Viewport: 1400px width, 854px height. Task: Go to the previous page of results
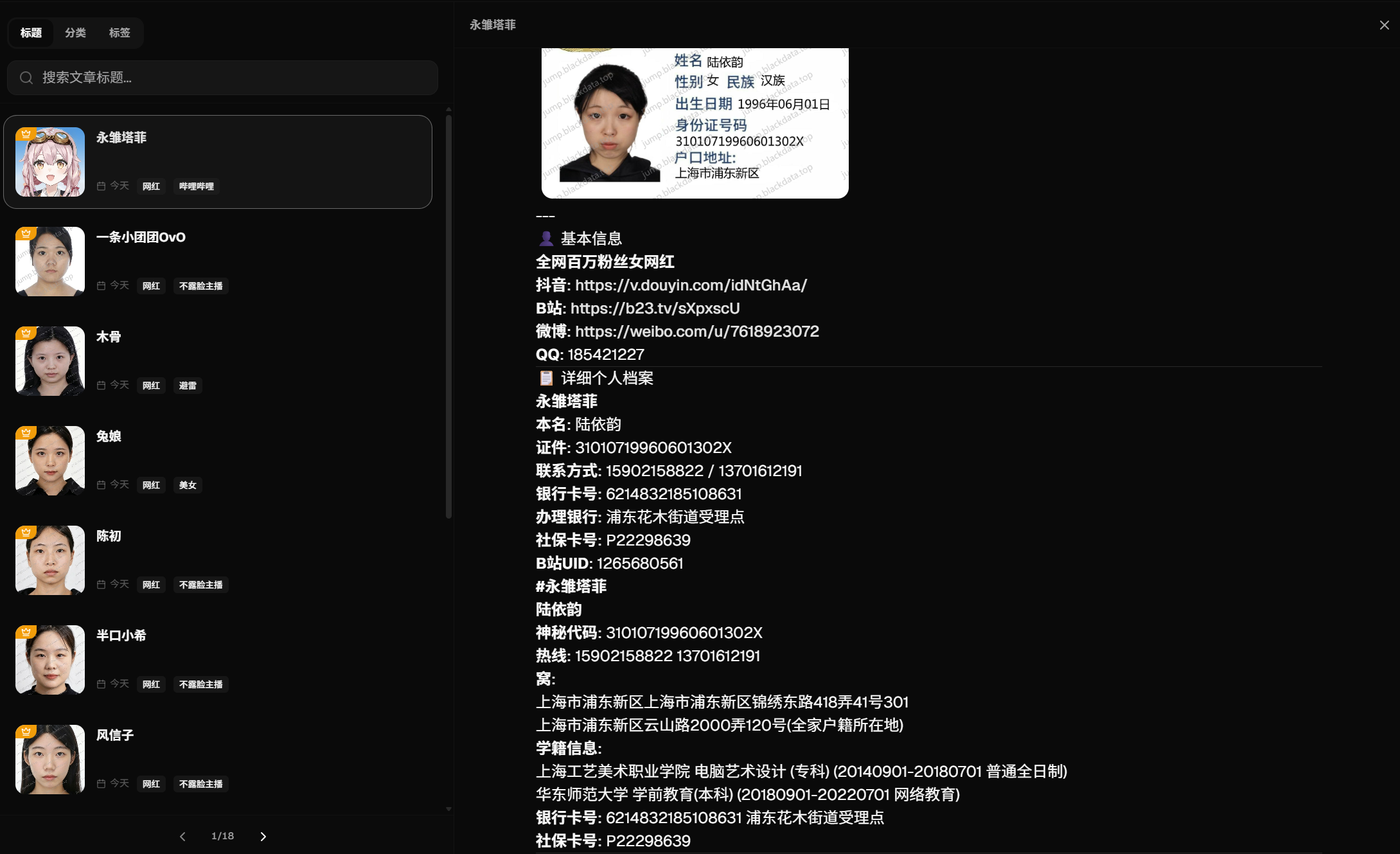[182, 836]
